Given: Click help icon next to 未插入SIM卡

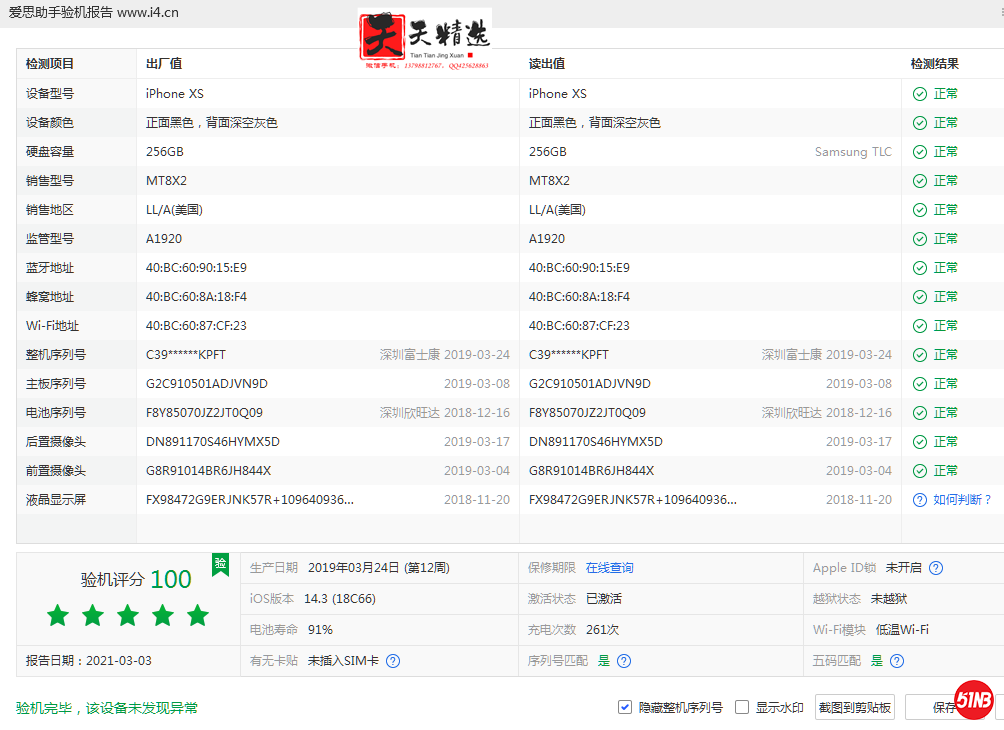Looking at the screenshot, I should click(393, 661).
